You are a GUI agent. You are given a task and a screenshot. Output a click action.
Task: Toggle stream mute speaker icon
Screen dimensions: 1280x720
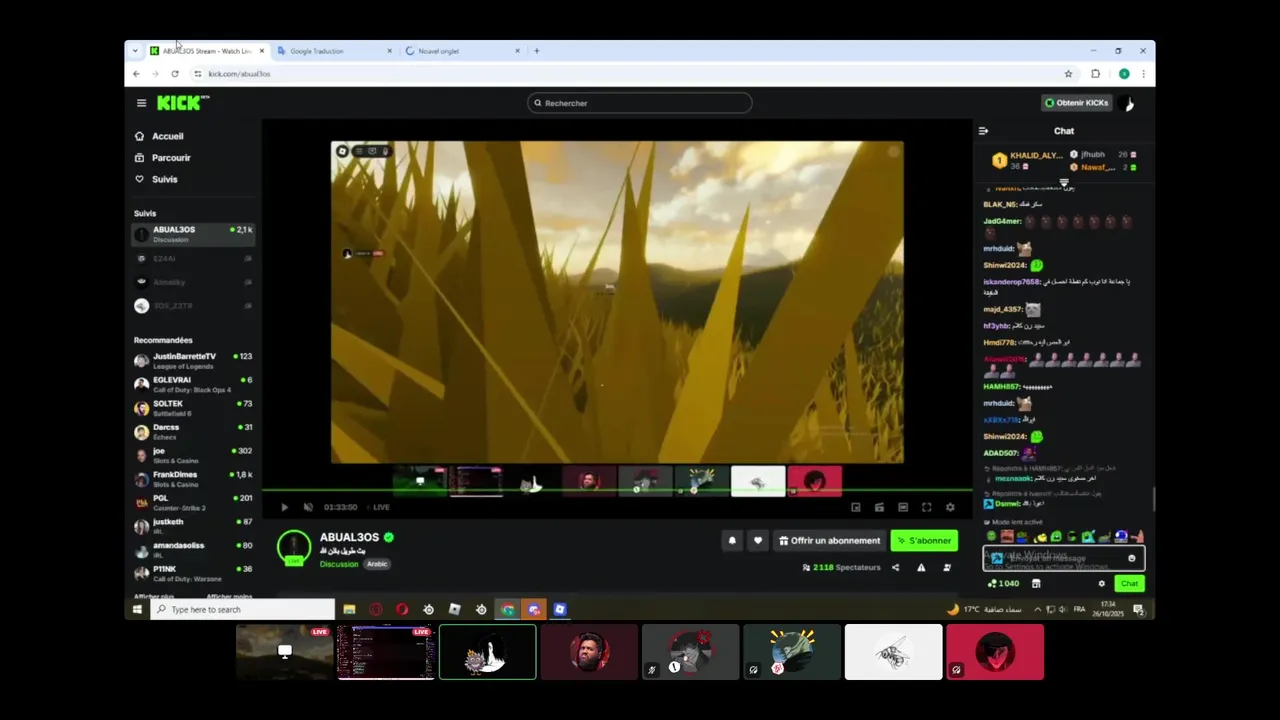click(308, 507)
